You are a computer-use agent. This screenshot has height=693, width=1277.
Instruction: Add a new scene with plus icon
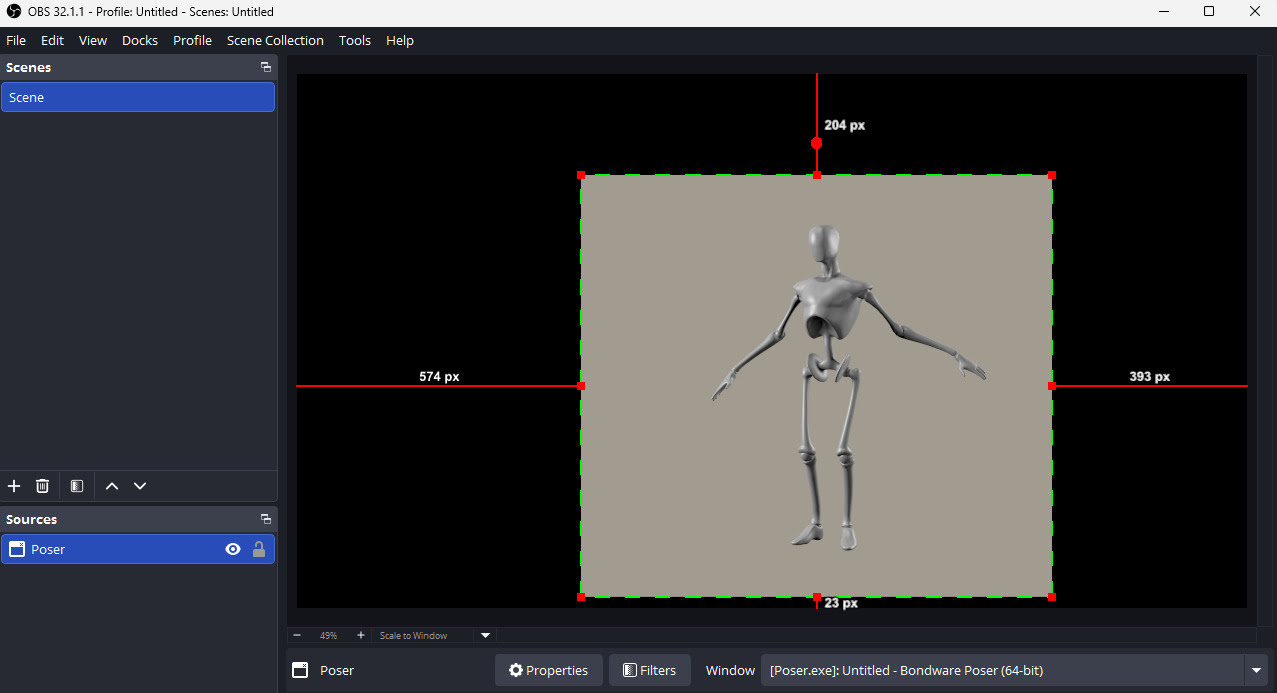(x=14, y=486)
